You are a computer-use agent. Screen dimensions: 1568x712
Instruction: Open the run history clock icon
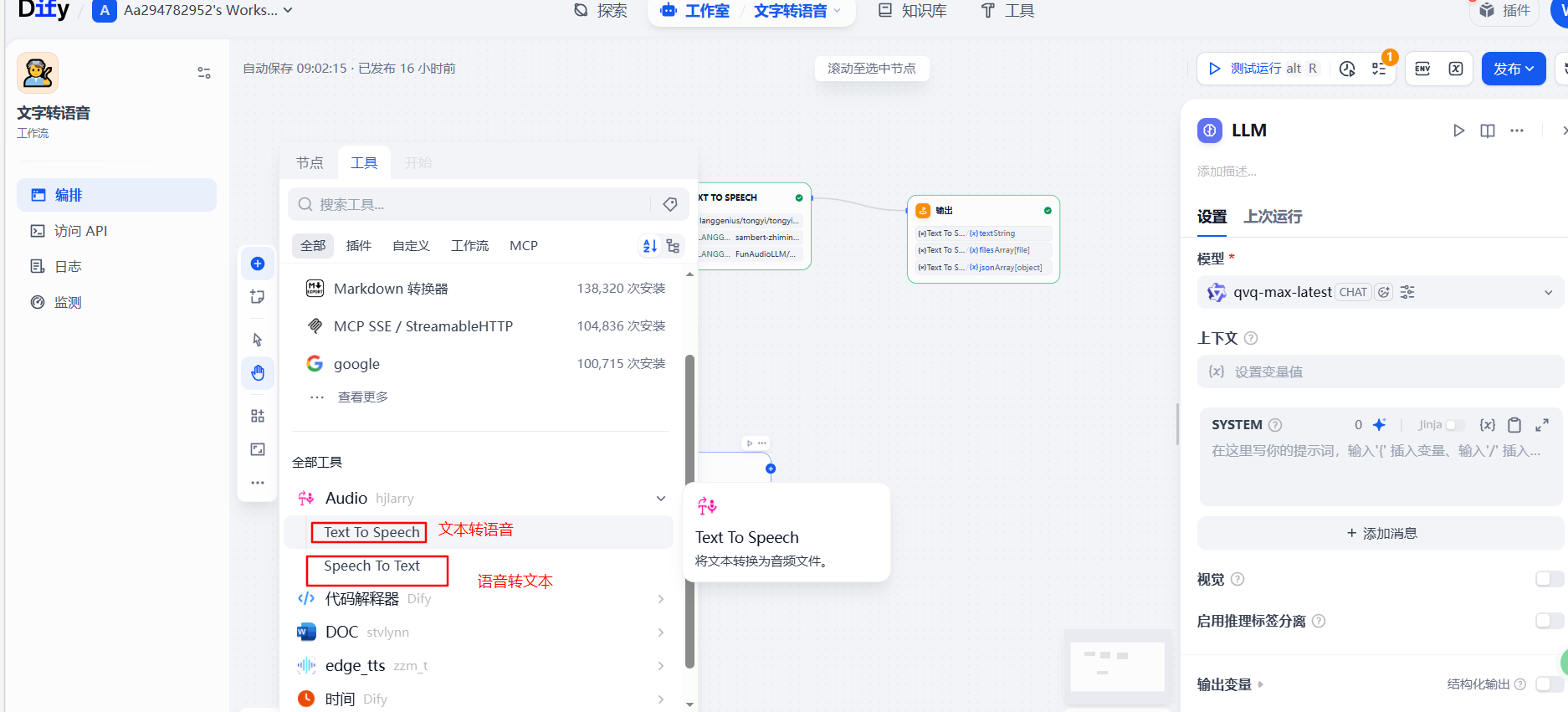[1347, 69]
